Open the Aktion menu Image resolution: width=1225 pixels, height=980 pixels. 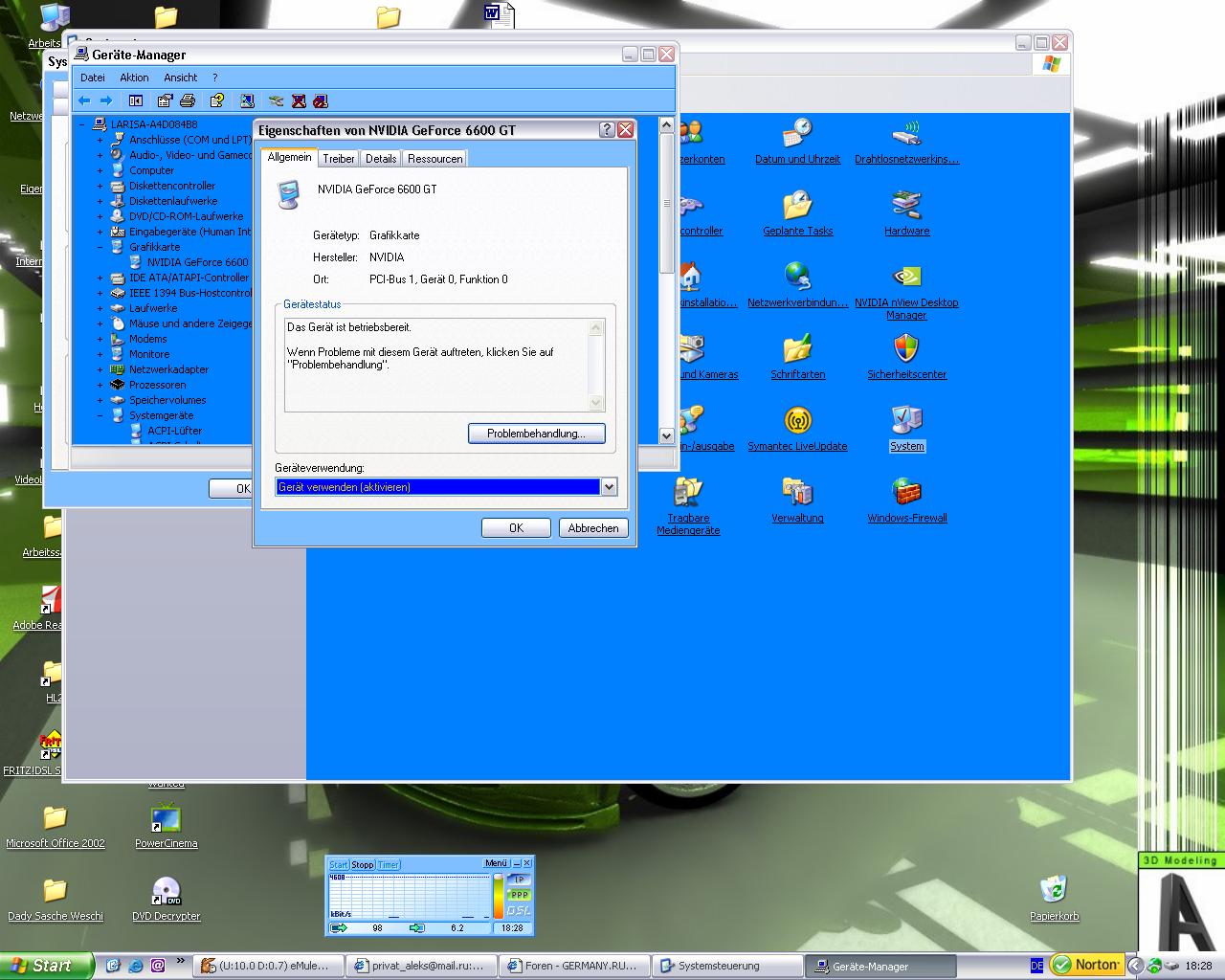click(x=134, y=78)
